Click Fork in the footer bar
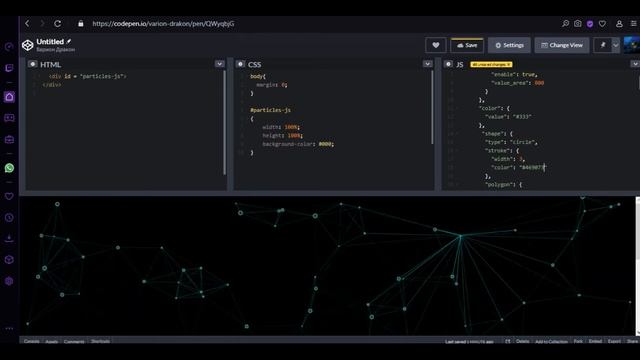This screenshot has width=640, height=360. click(x=578, y=341)
